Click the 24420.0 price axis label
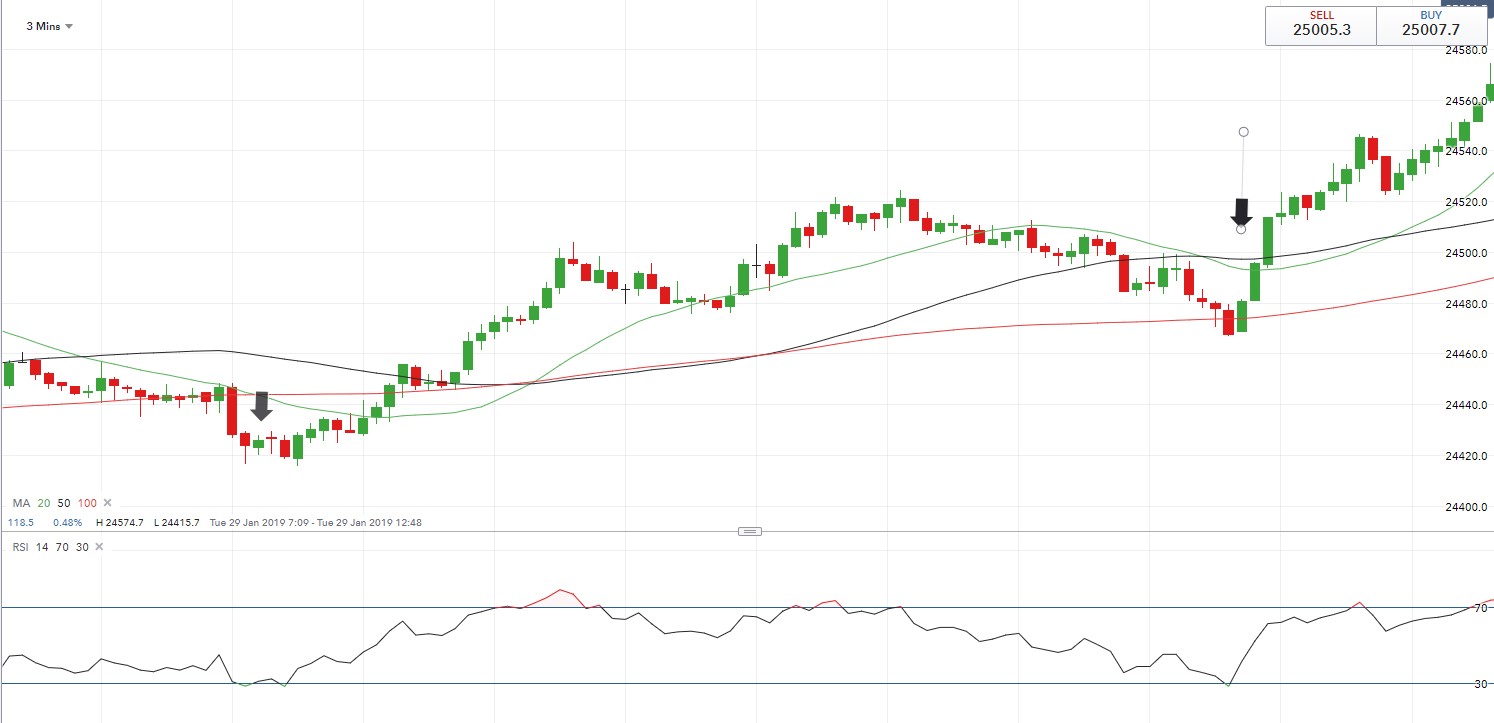 click(x=1468, y=457)
